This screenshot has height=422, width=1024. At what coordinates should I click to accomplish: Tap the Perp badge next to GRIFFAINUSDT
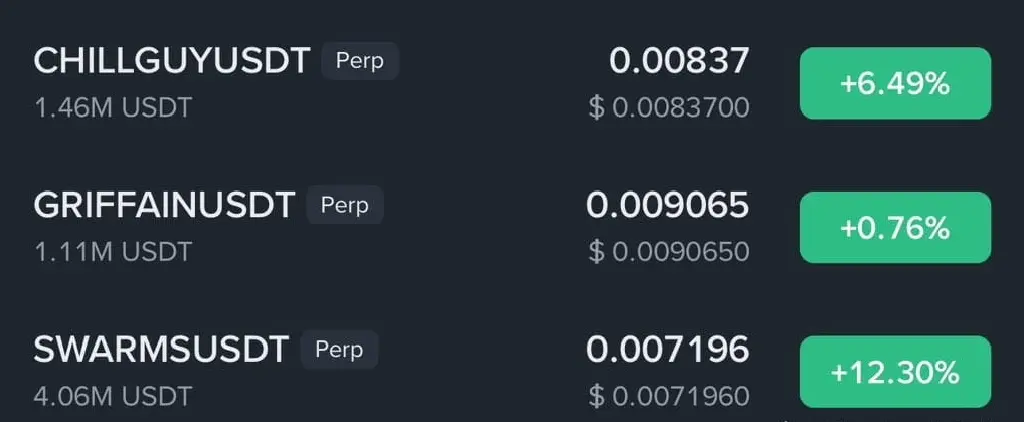[x=345, y=205]
